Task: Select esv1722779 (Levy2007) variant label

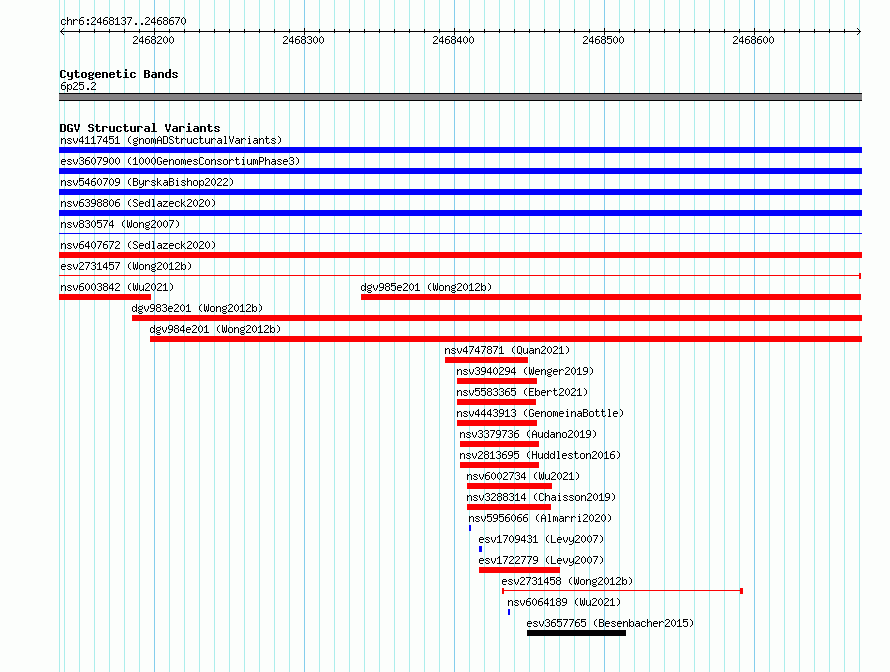Action: pyautogui.click(x=541, y=560)
